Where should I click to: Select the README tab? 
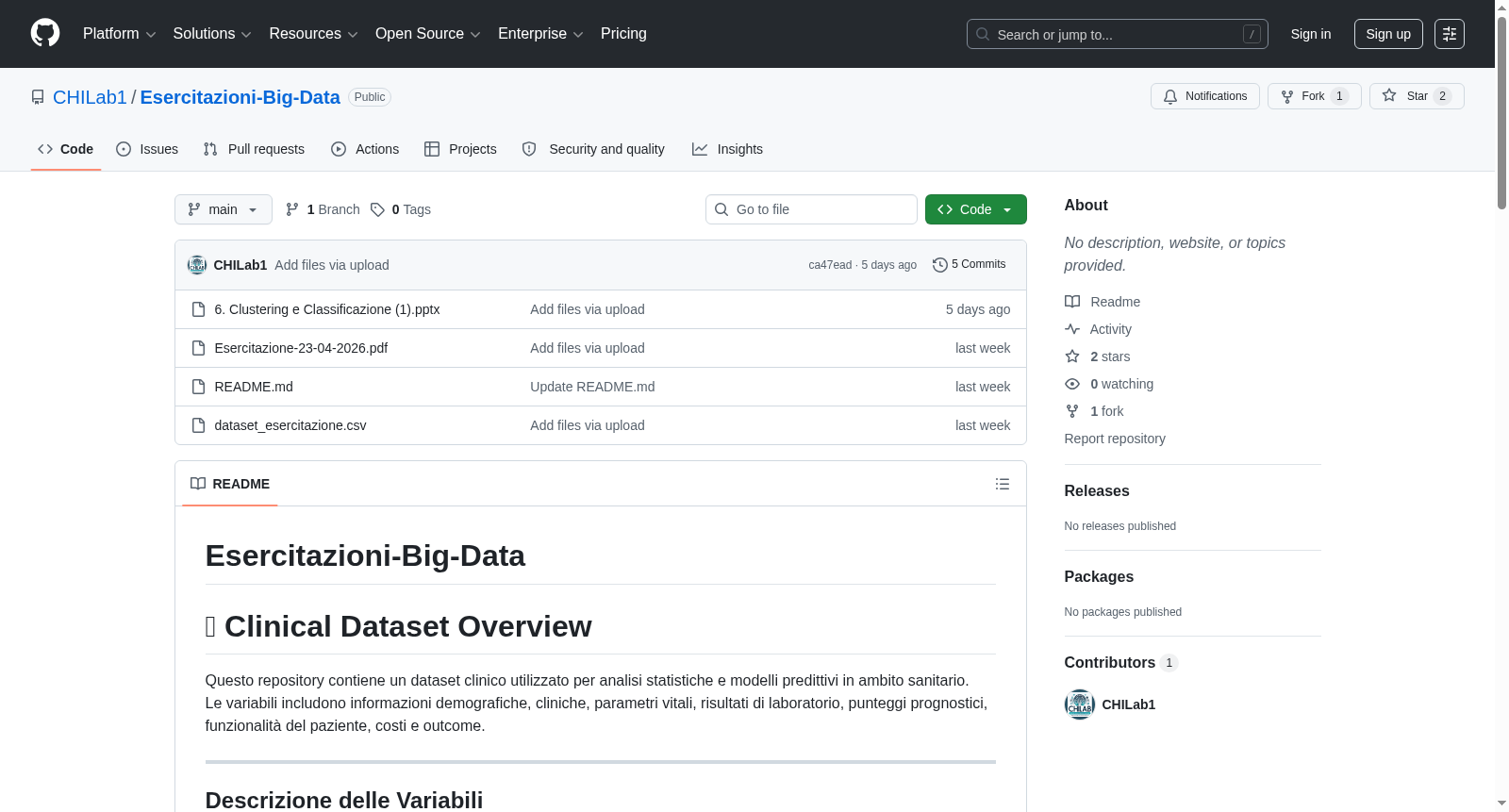click(x=230, y=484)
